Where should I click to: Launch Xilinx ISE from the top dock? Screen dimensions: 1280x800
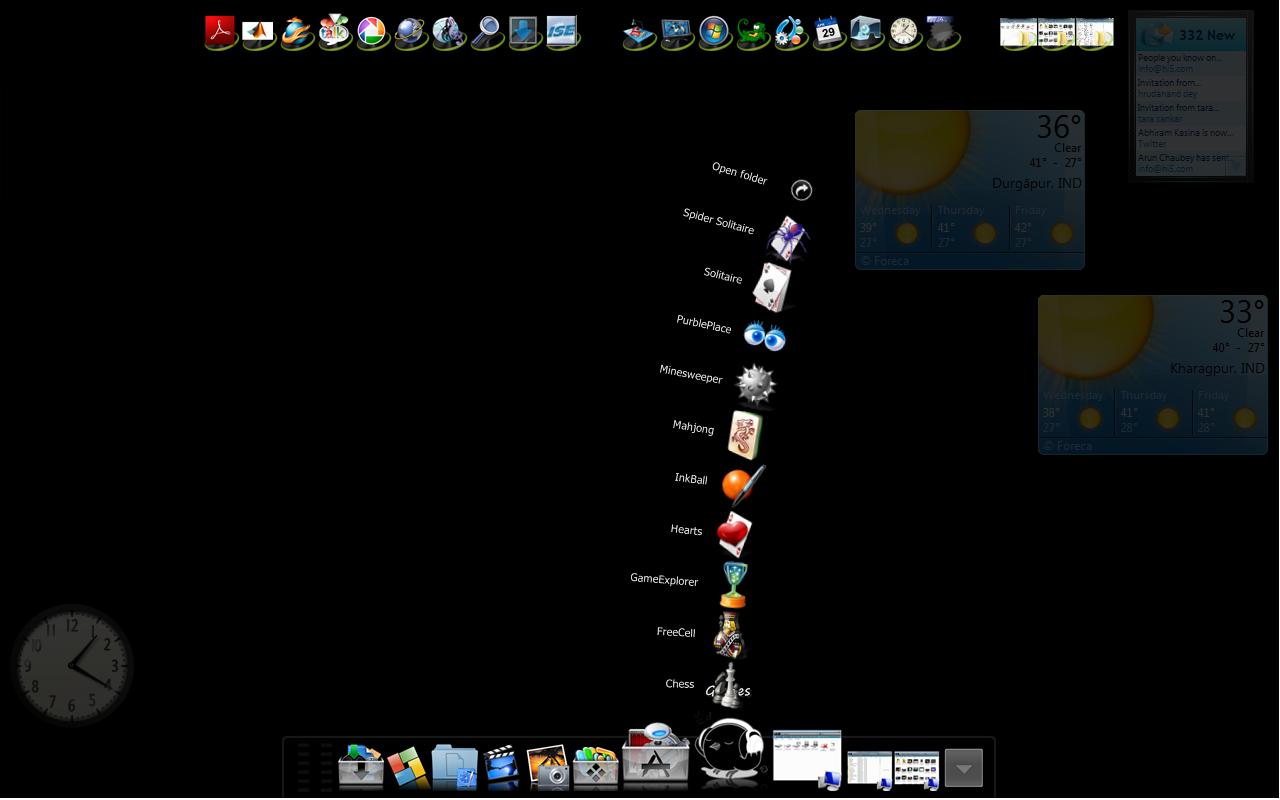(x=562, y=32)
